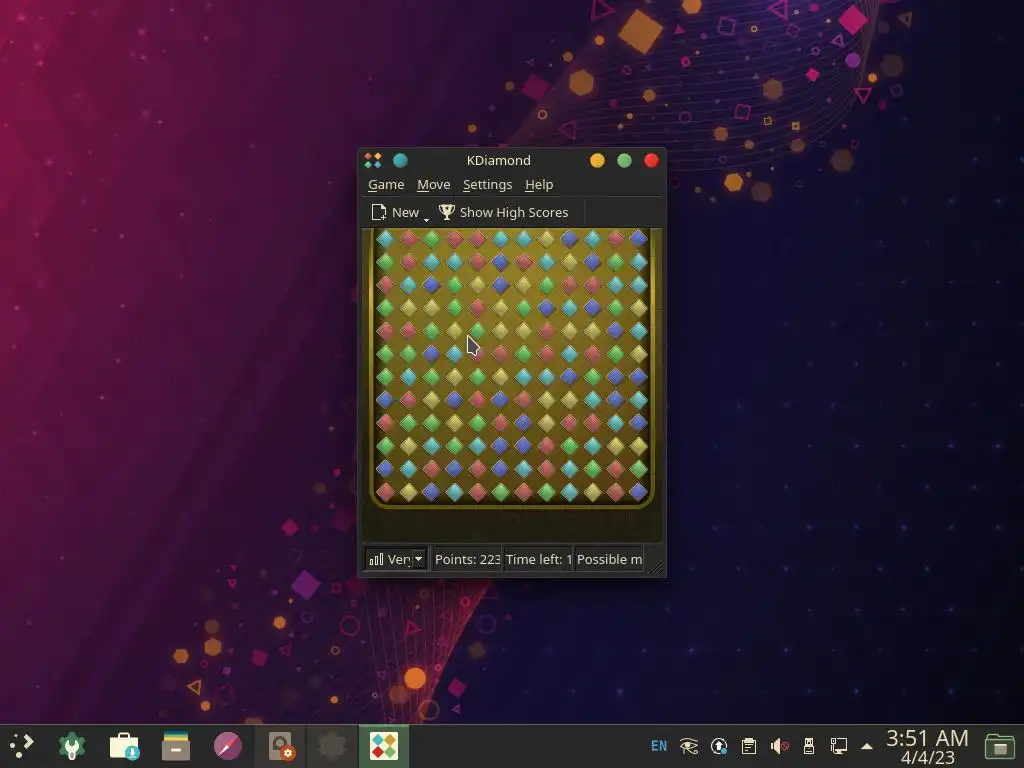This screenshot has width=1024, height=768.
Task: Click the show desktop folder icon in the panel
Action: click(999, 746)
